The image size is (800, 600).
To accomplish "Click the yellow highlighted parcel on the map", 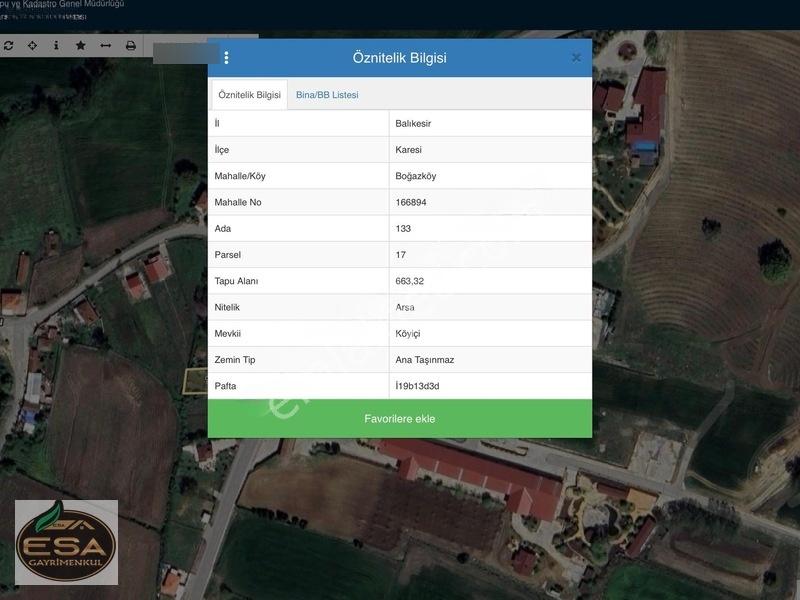I will click(x=195, y=381).
